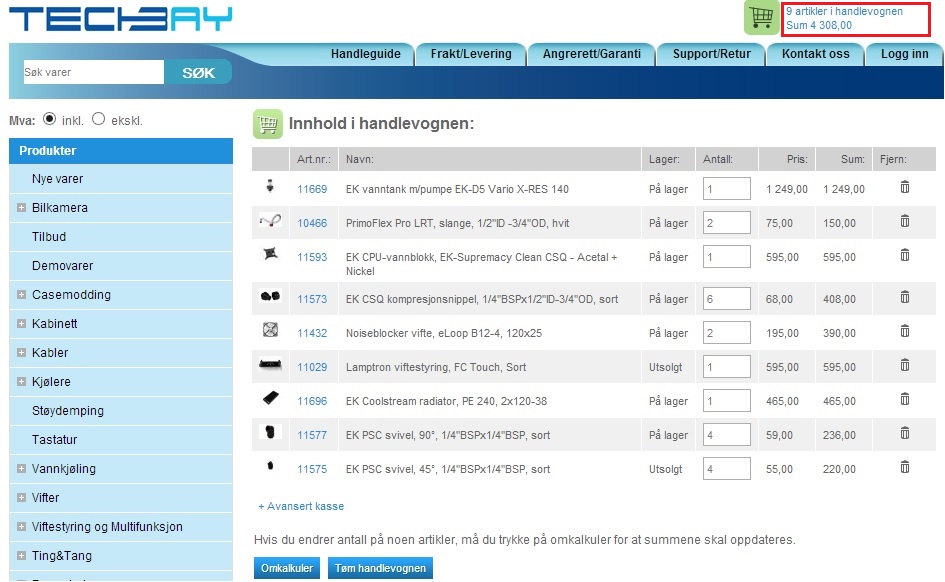Open thumbnail of EK PSC svivel 90°
Image resolution: width=945 pixels, height=582 pixels.
coord(270,431)
